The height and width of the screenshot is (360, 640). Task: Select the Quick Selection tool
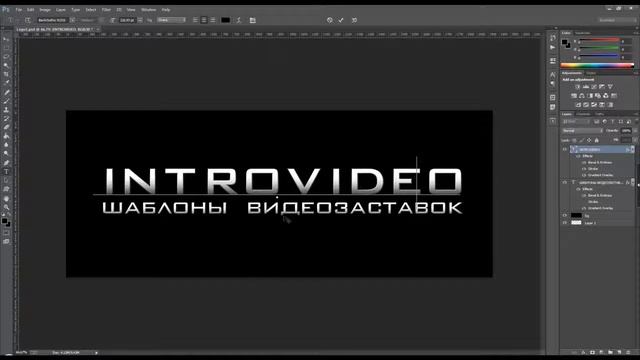pos(6,65)
